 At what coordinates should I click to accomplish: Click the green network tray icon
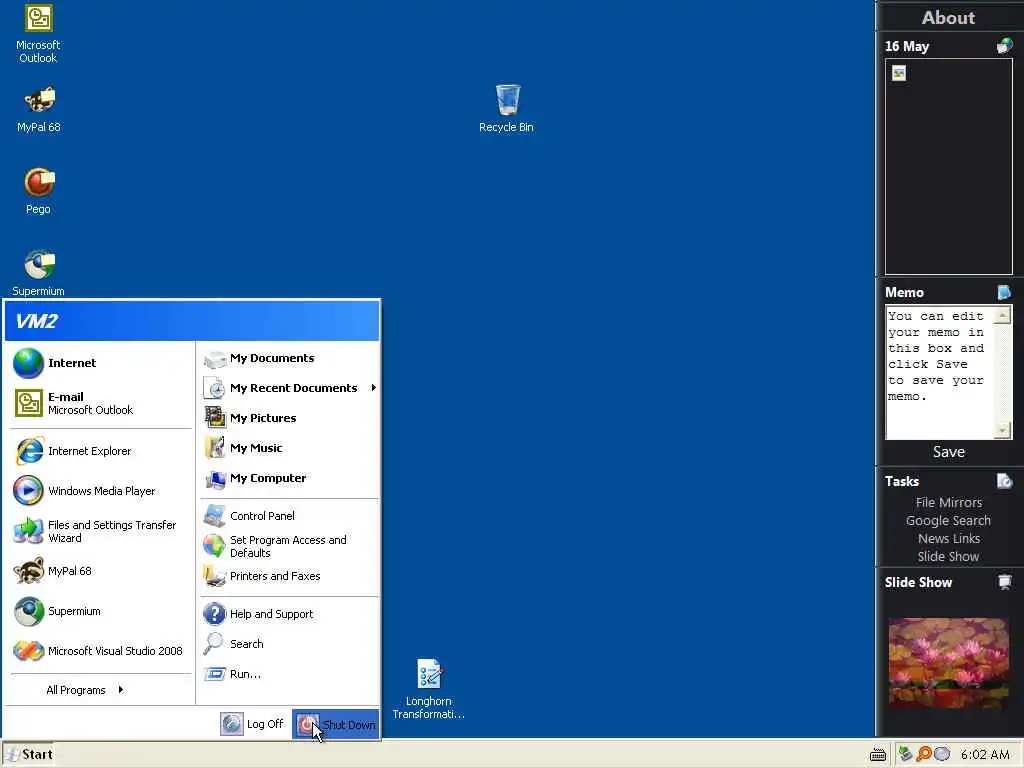click(905, 754)
